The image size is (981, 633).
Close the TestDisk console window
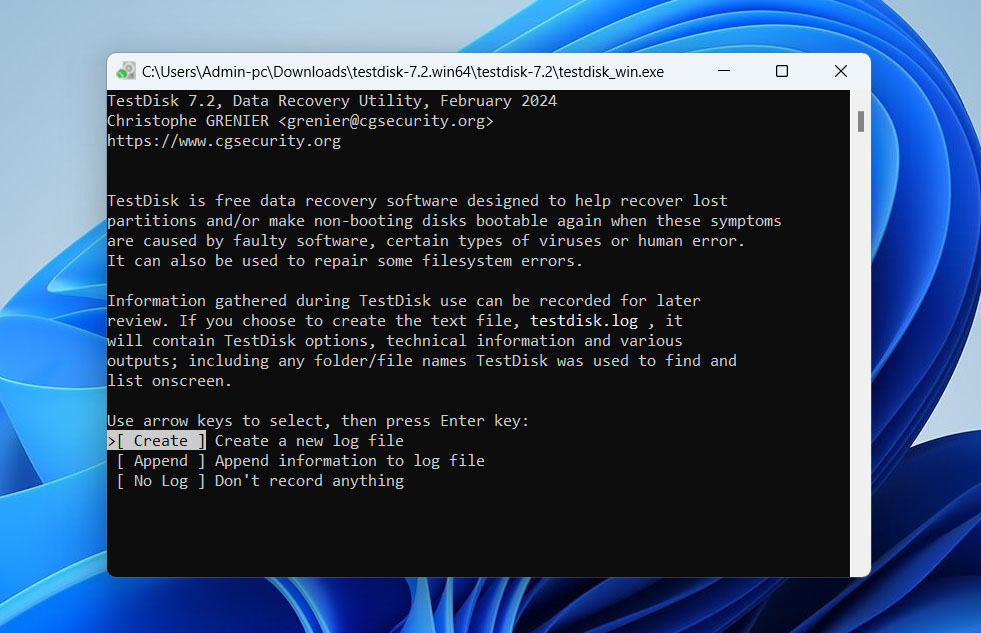tap(841, 71)
